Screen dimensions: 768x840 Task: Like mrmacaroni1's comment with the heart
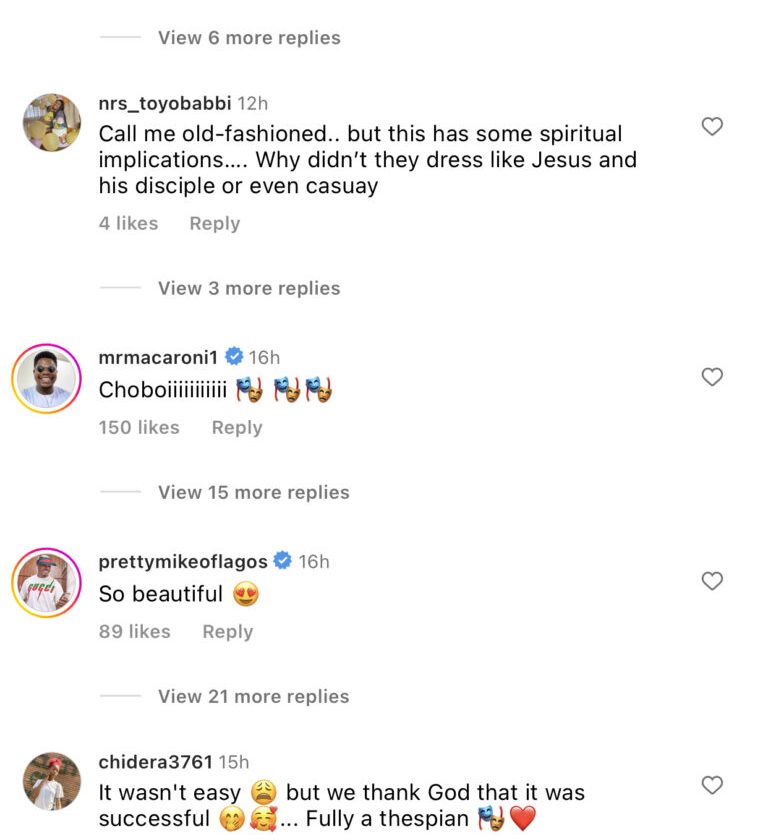[x=712, y=377]
